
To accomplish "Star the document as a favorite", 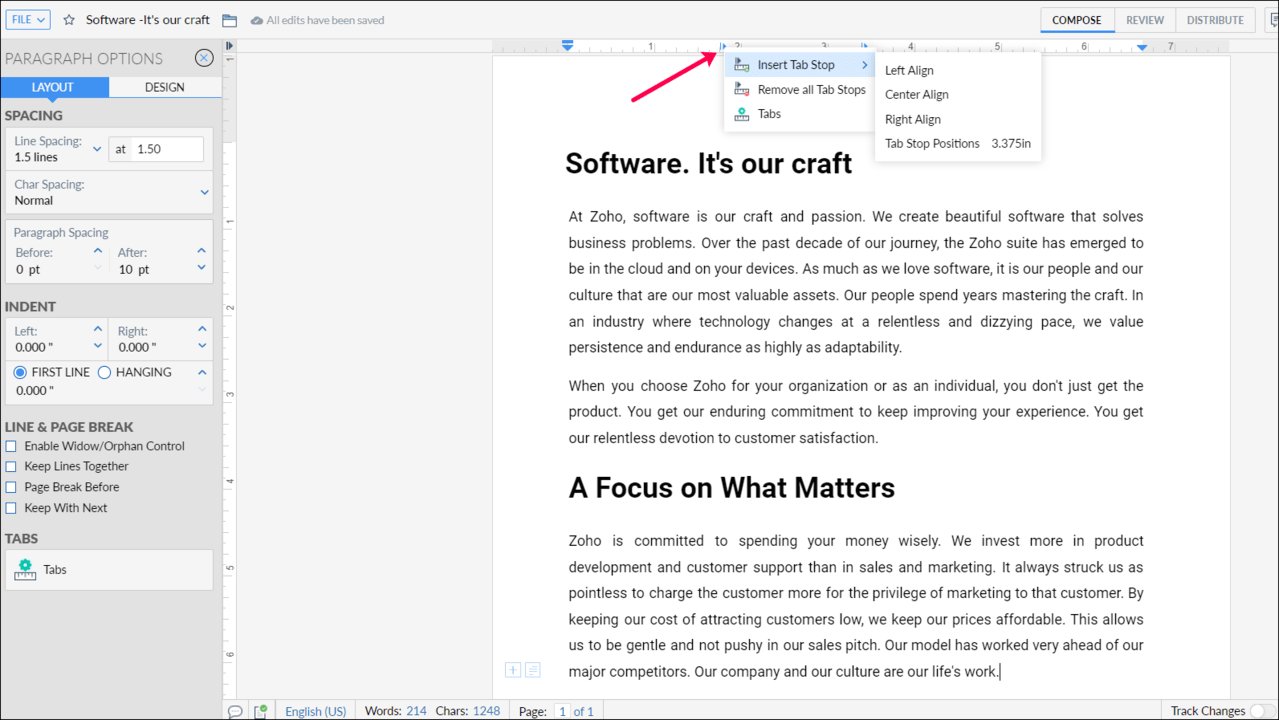I will point(69,20).
